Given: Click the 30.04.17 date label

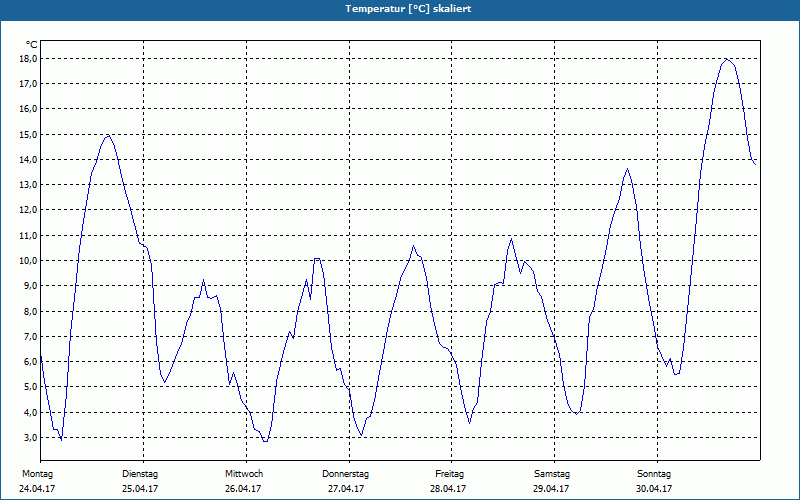Looking at the screenshot, I should [x=654, y=489].
